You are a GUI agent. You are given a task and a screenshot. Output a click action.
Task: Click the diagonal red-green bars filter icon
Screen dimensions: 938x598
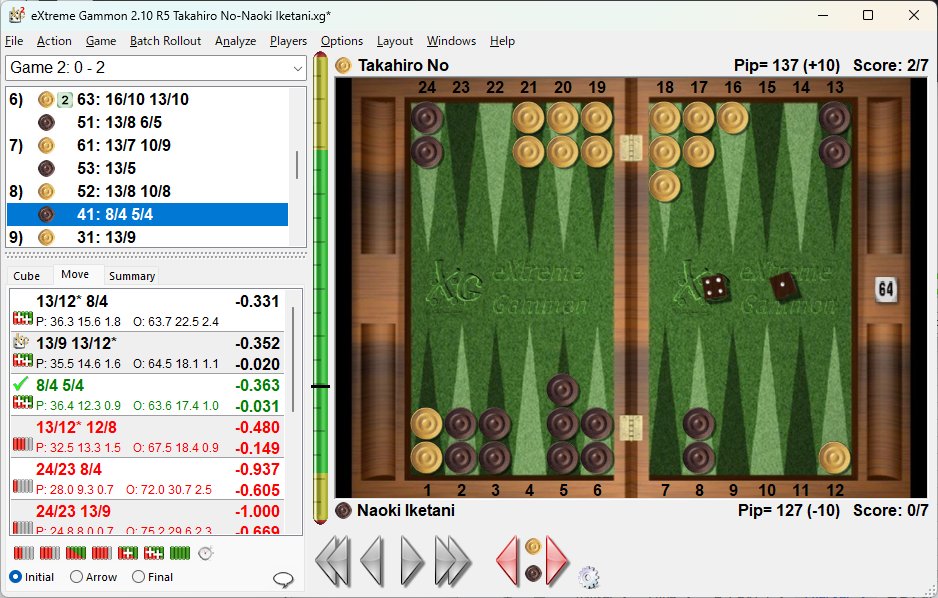pos(76,553)
